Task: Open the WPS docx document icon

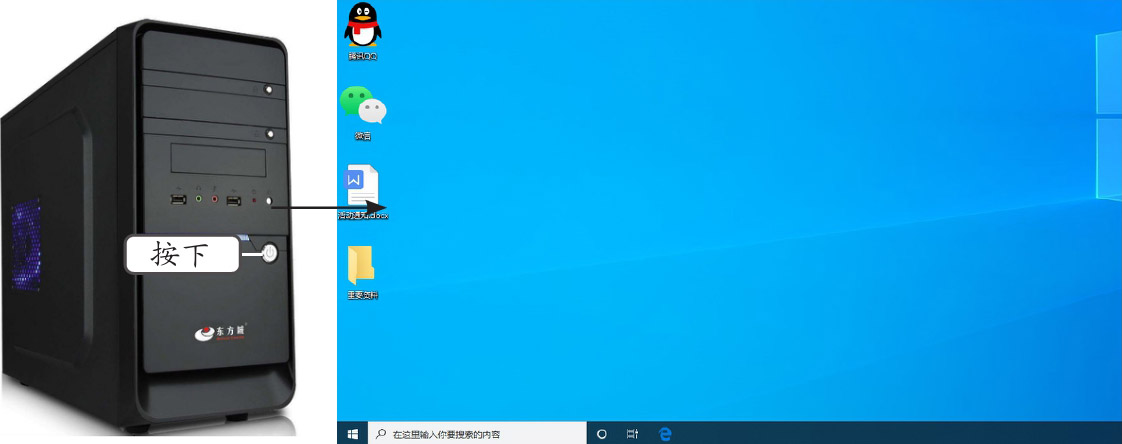Action: coord(362,187)
